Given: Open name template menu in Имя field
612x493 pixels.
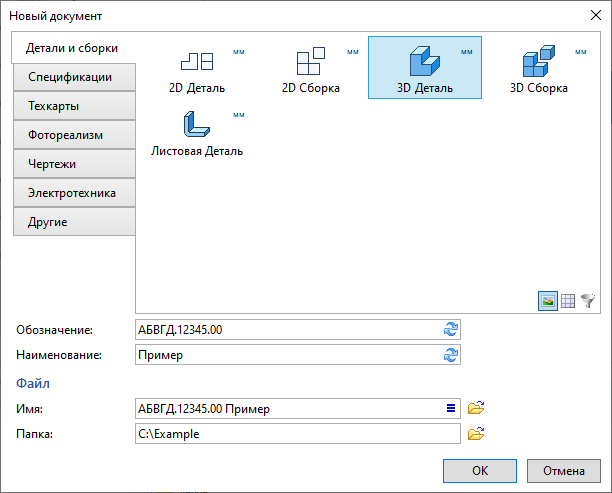Looking at the screenshot, I should [x=450, y=408].
